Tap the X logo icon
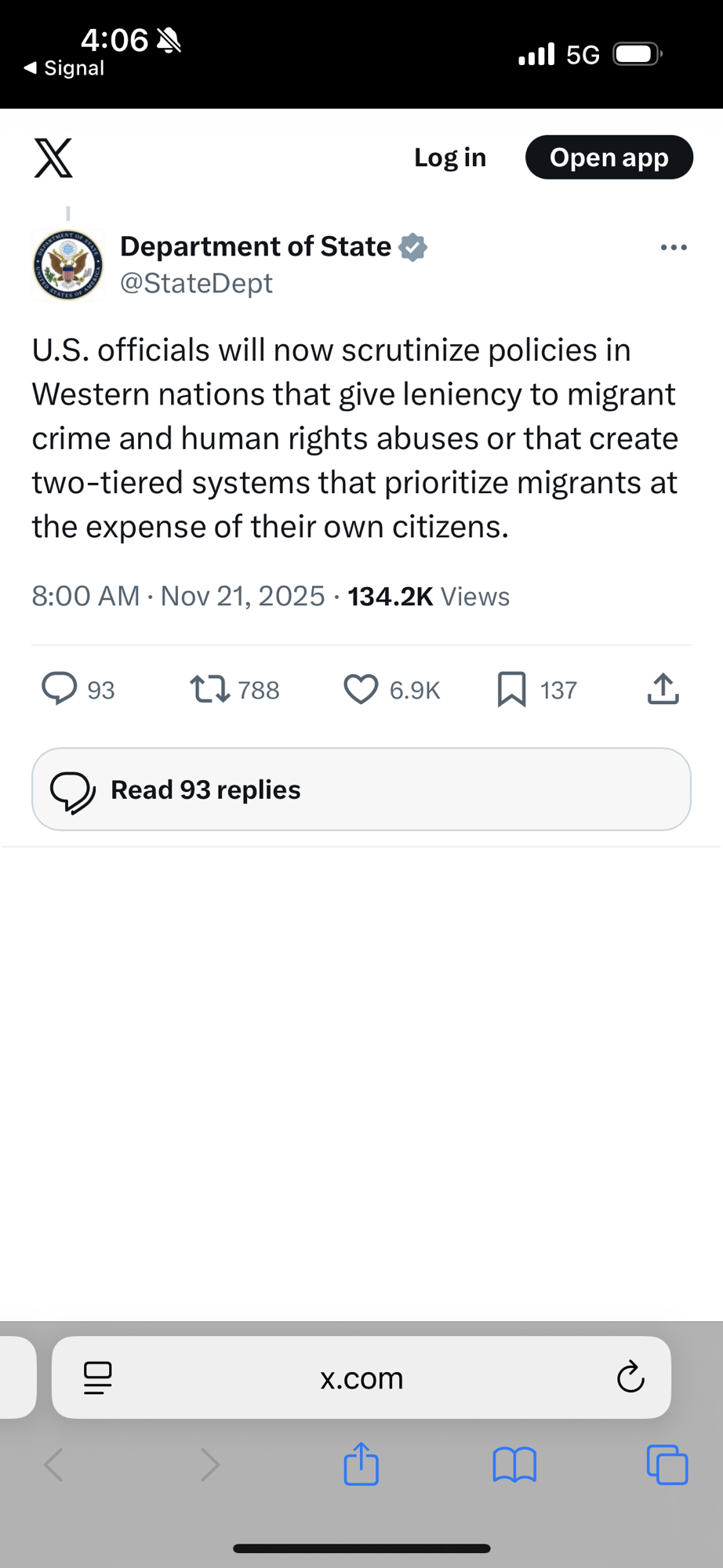Screen dimensions: 723x1568 (53, 158)
